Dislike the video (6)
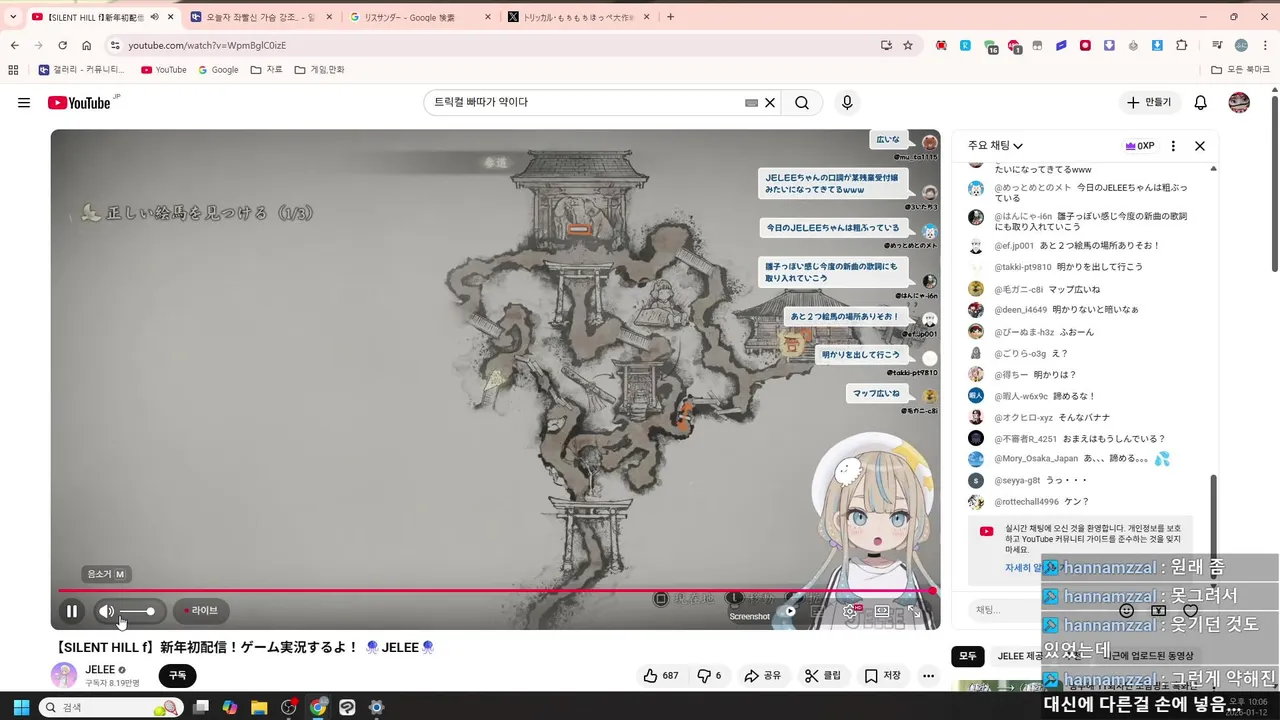Image resolution: width=1280 pixels, height=720 pixels. 709,676
